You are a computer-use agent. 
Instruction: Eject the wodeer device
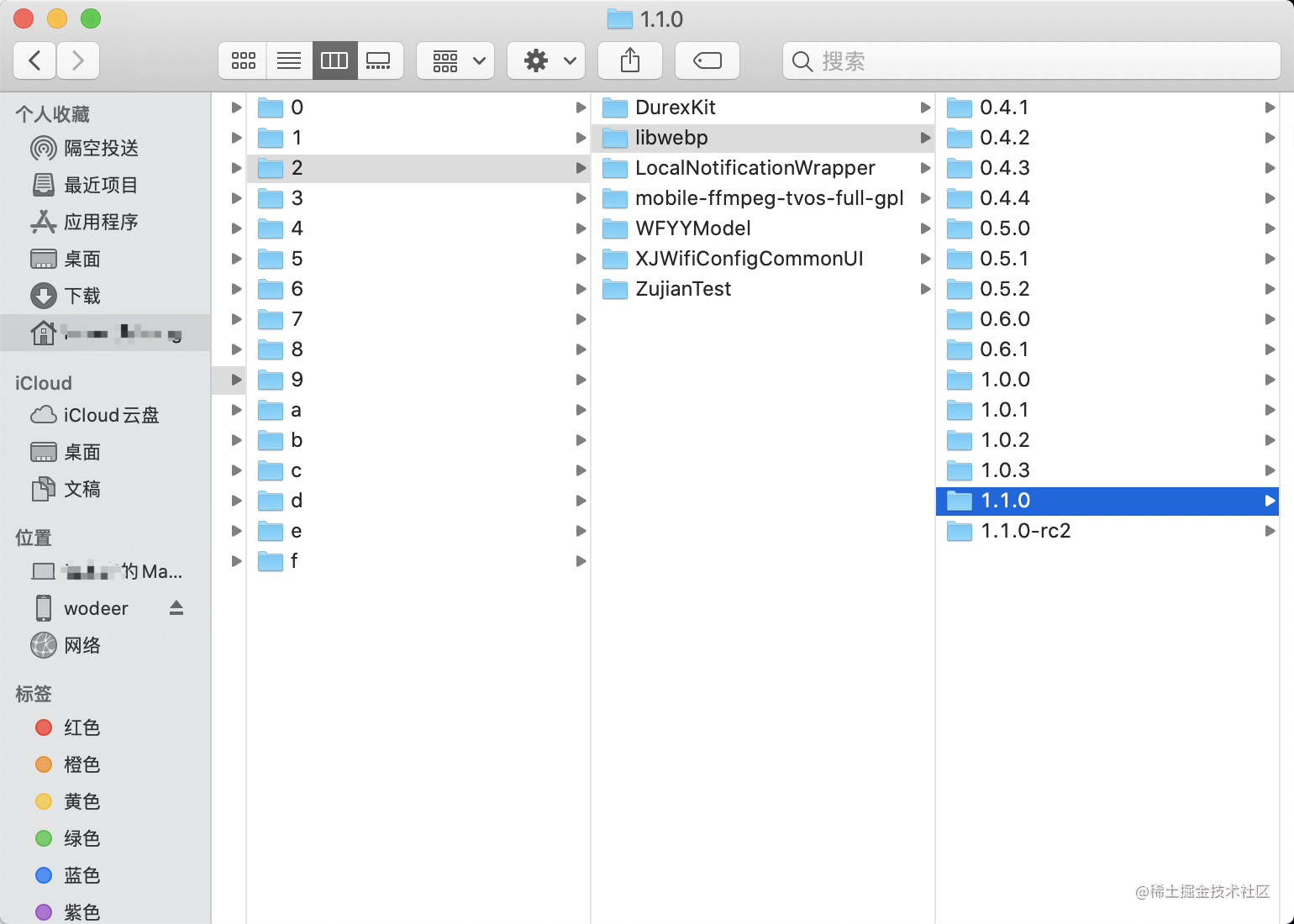pos(176,607)
